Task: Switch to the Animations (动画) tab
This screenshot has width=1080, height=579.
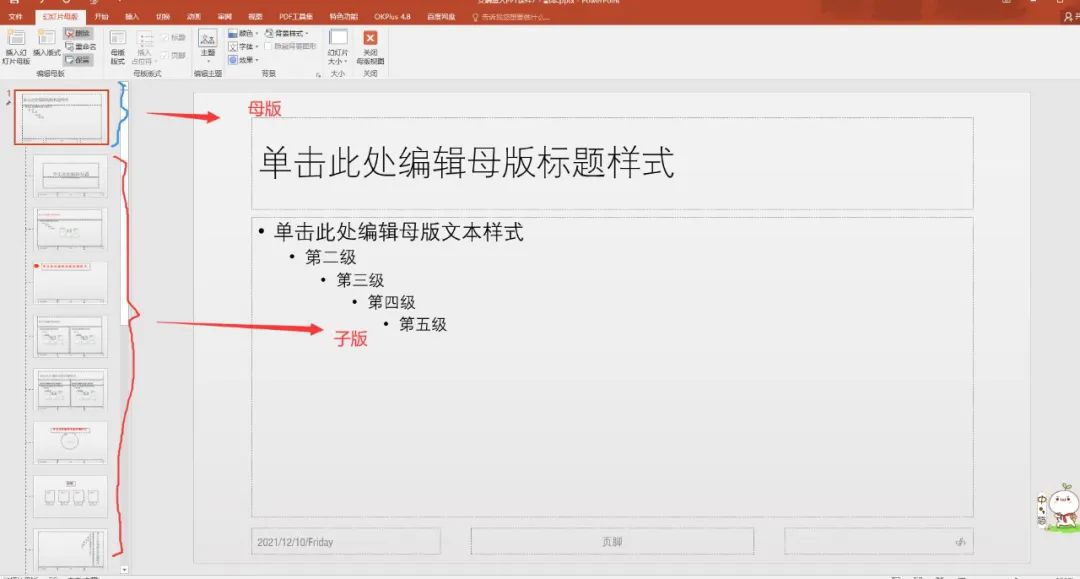Action: [x=194, y=17]
